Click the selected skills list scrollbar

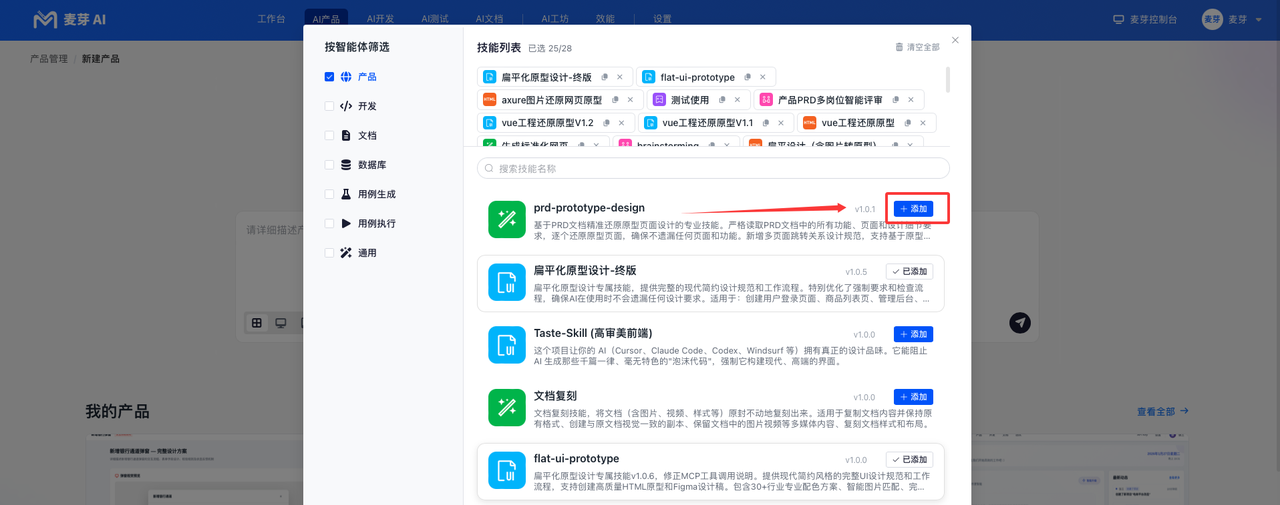click(x=947, y=79)
